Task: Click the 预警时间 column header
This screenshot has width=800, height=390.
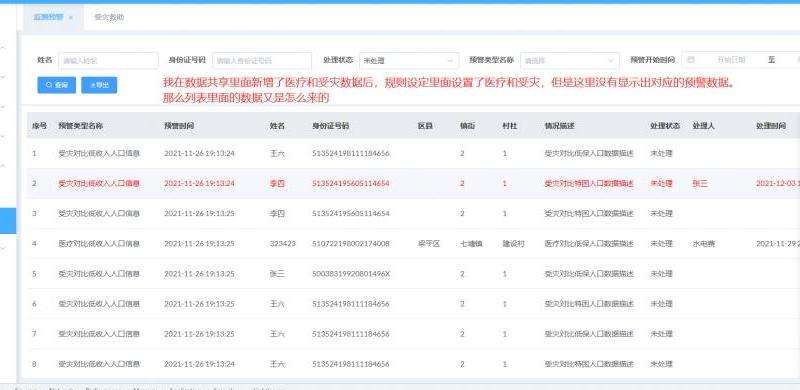Action: pyautogui.click(x=179, y=125)
